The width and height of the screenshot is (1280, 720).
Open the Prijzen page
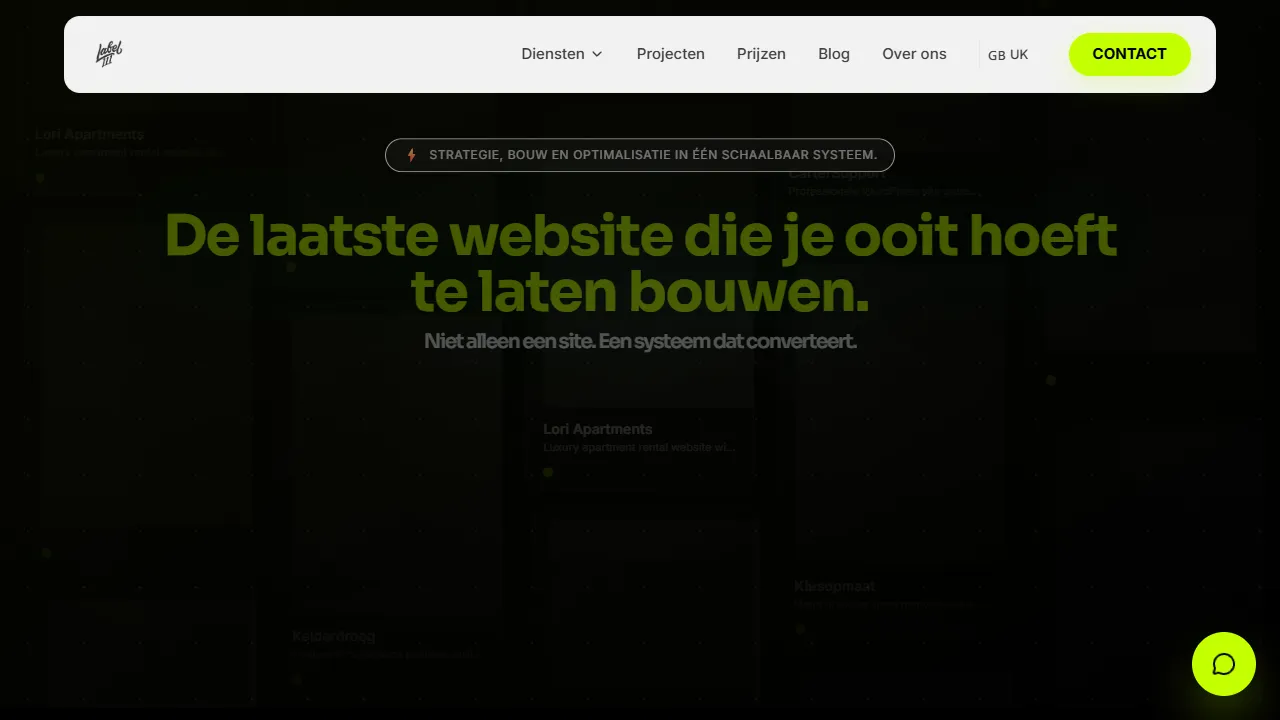tap(761, 54)
